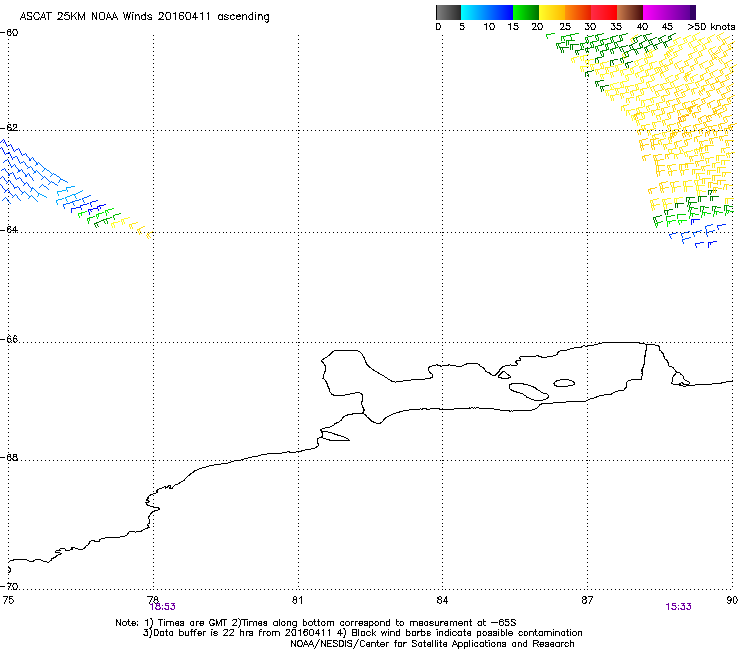The image size is (740, 650).
Task: Click the chart title ASCAT 25KM NOAA Winds
Action: point(86,16)
